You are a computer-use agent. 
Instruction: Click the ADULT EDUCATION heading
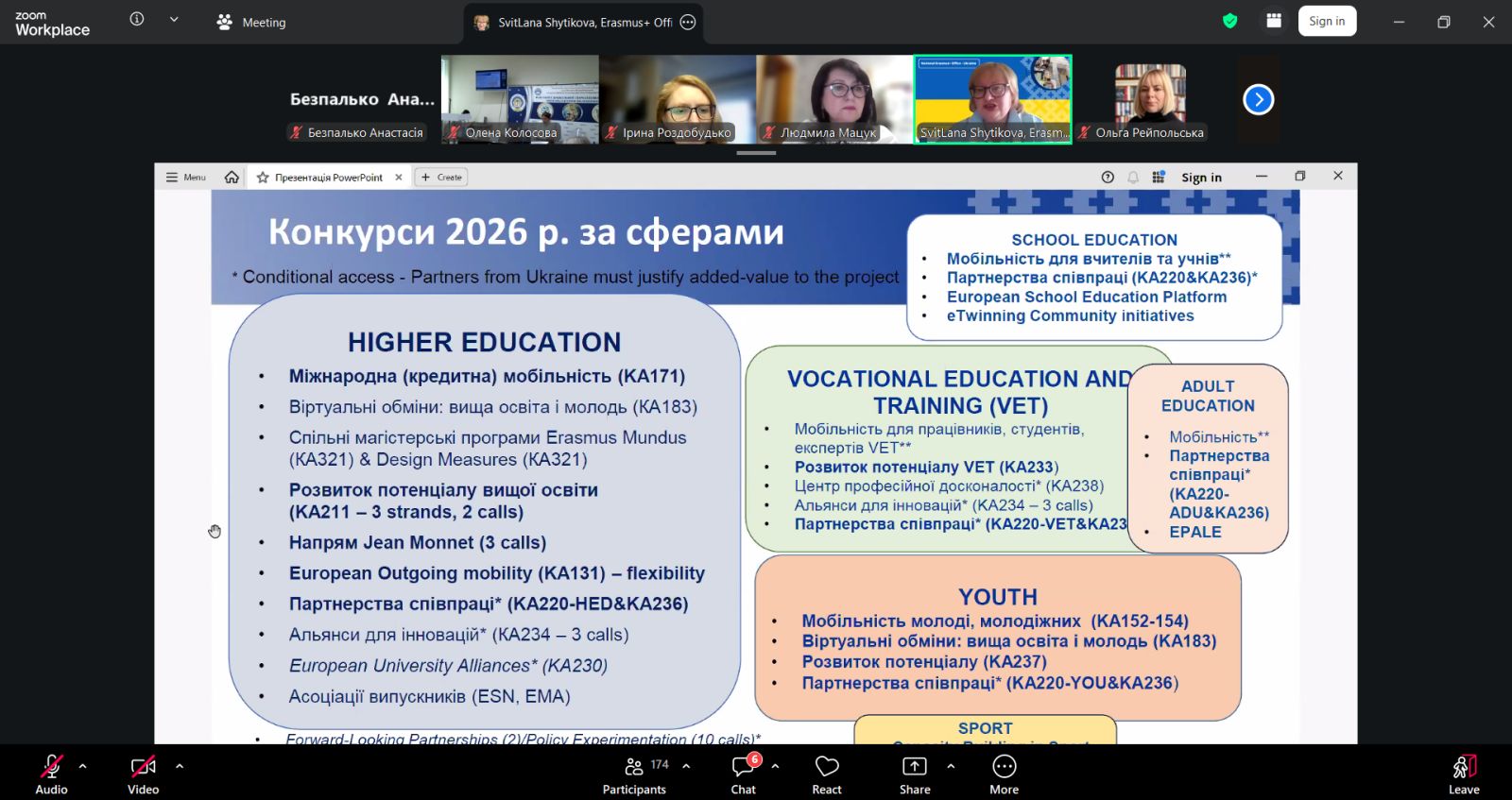click(x=1208, y=396)
